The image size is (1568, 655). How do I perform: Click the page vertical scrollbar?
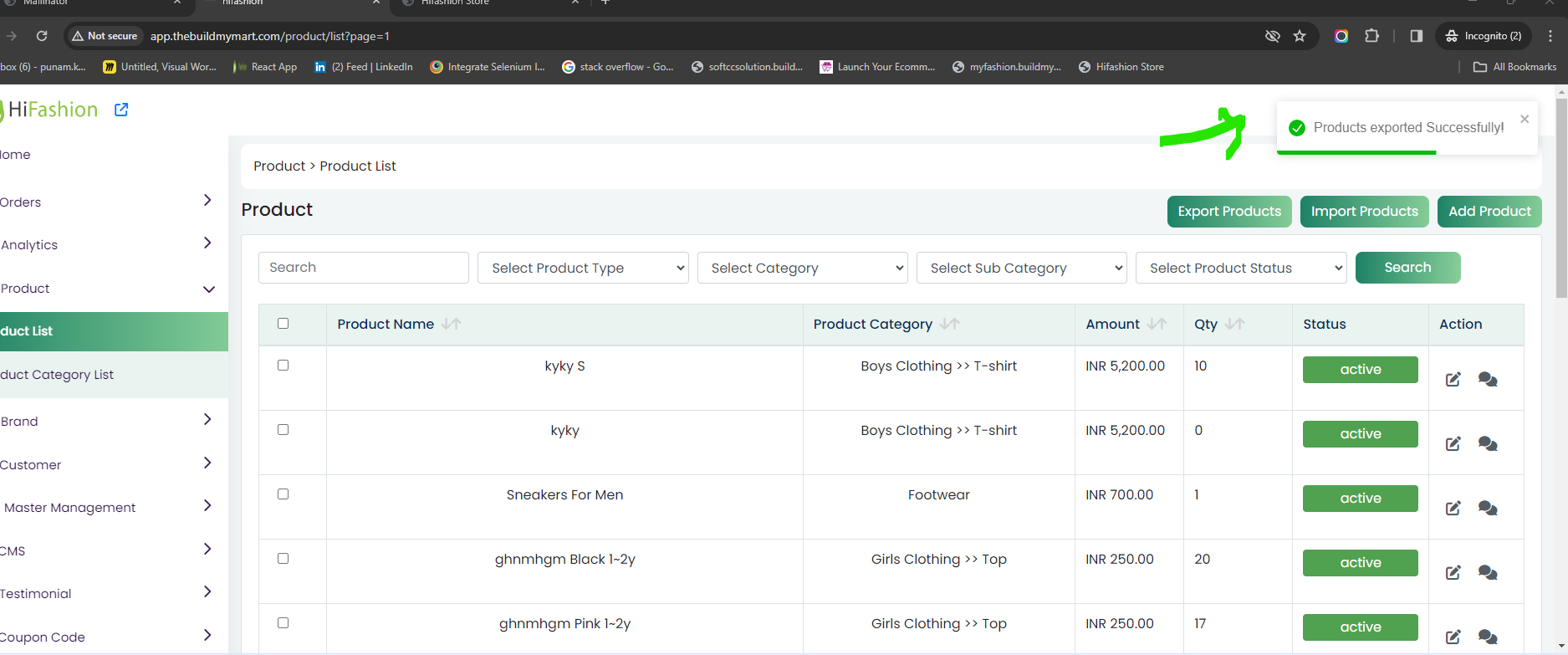point(1561,198)
